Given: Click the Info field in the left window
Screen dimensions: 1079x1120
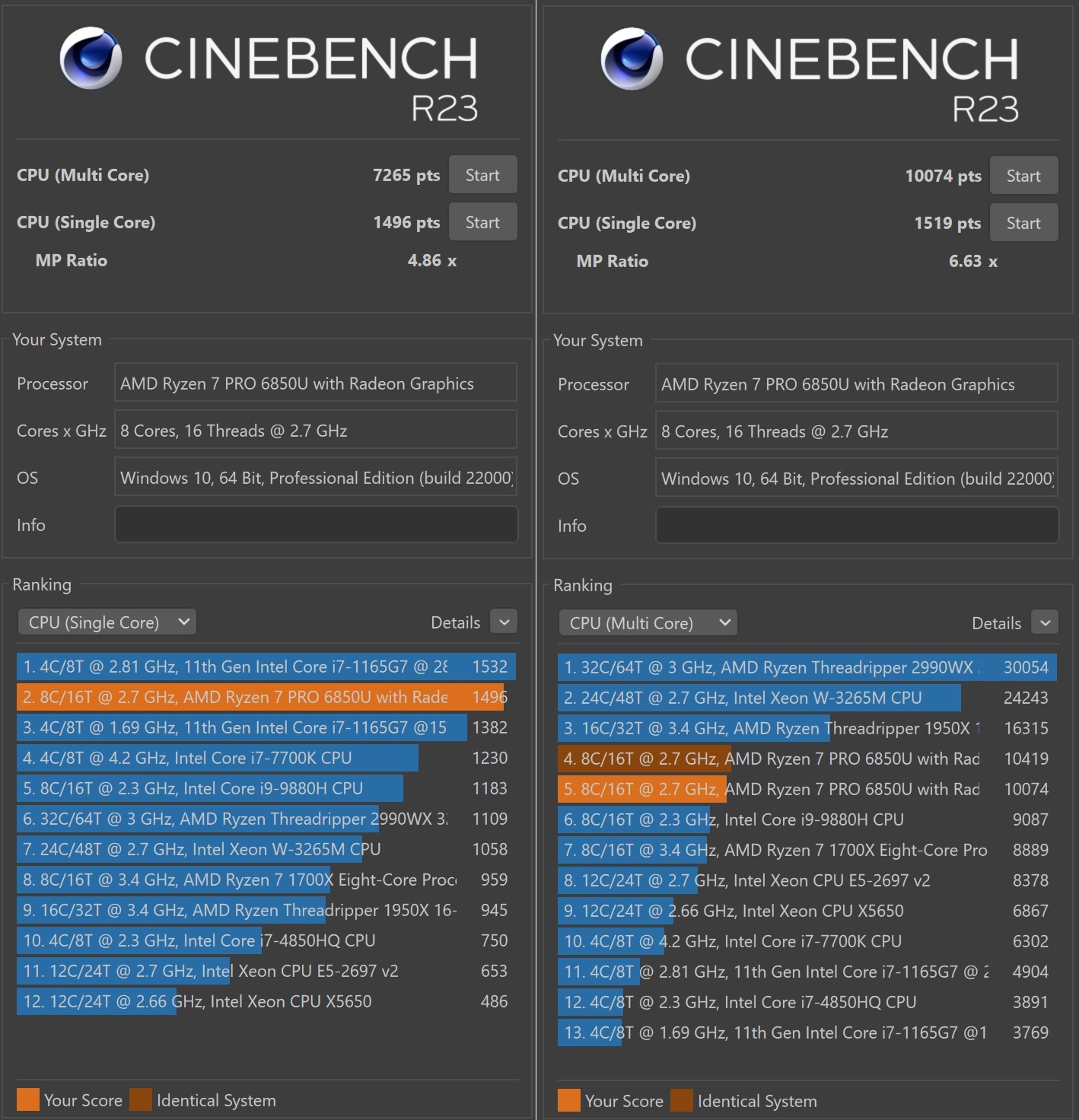Looking at the screenshot, I should pyautogui.click(x=316, y=525).
